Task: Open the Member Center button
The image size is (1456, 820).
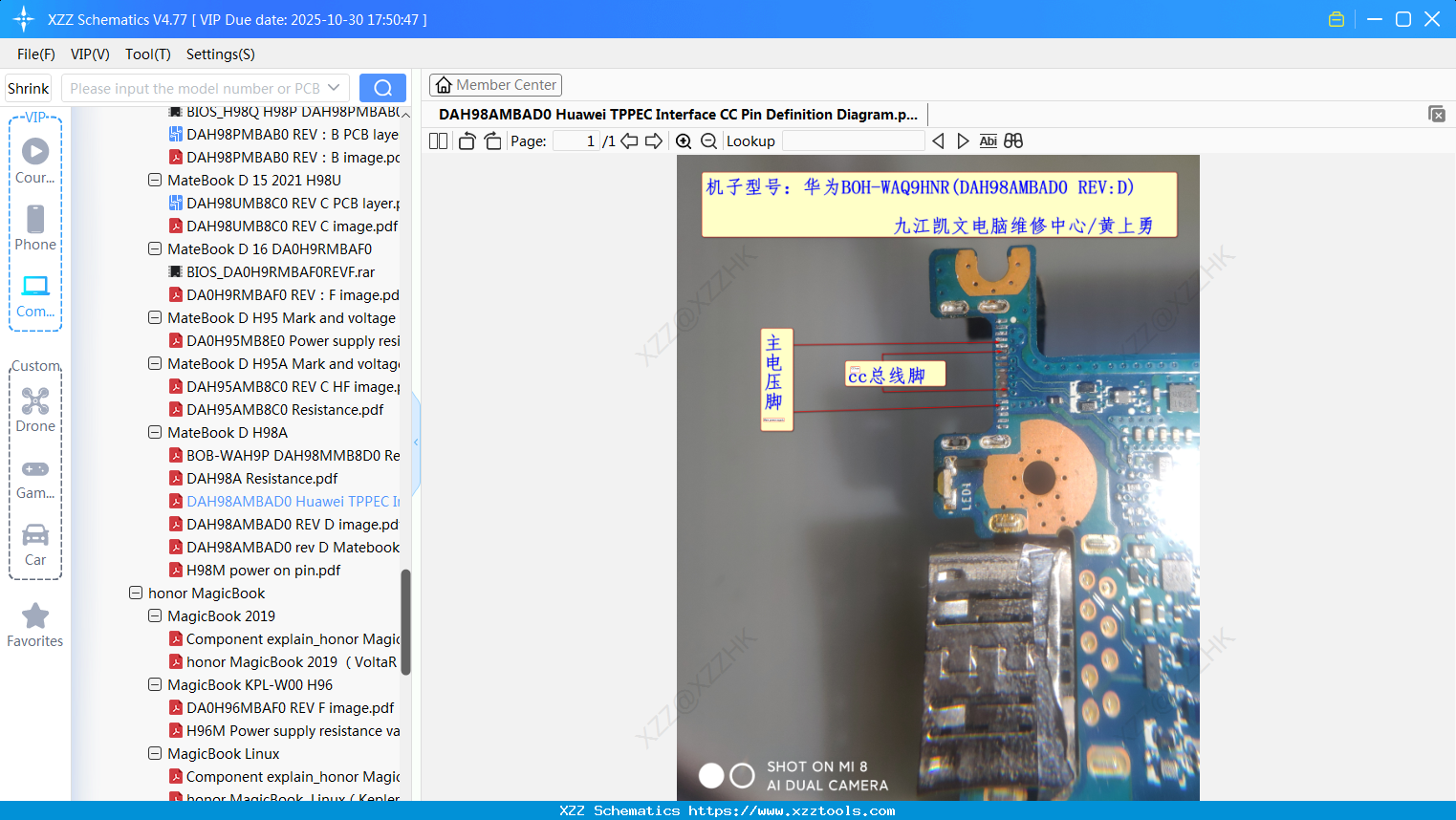Action: pyautogui.click(x=495, y=85)
